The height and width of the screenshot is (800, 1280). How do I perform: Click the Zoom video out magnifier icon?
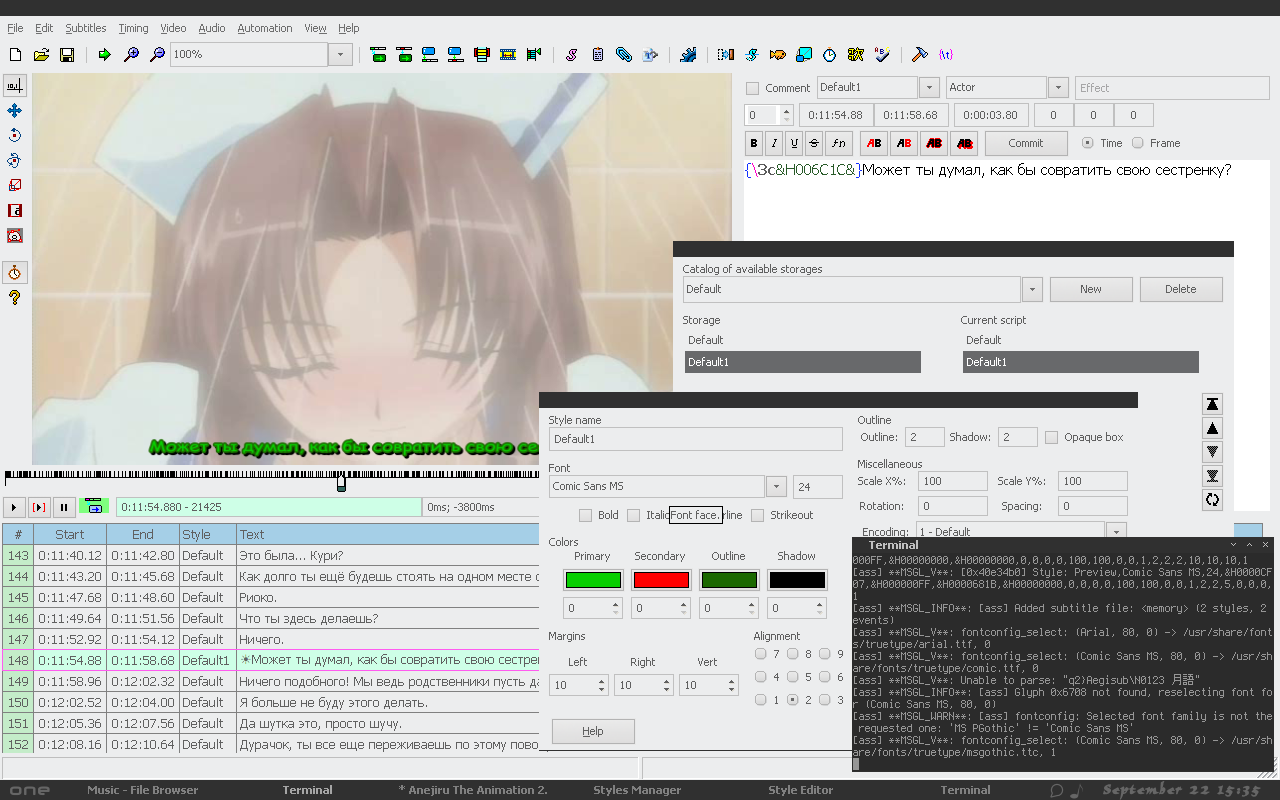point(157,55)
